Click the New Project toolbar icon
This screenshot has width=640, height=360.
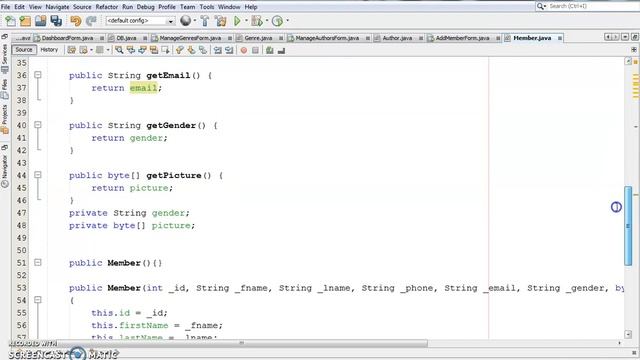tap(25, 21)
